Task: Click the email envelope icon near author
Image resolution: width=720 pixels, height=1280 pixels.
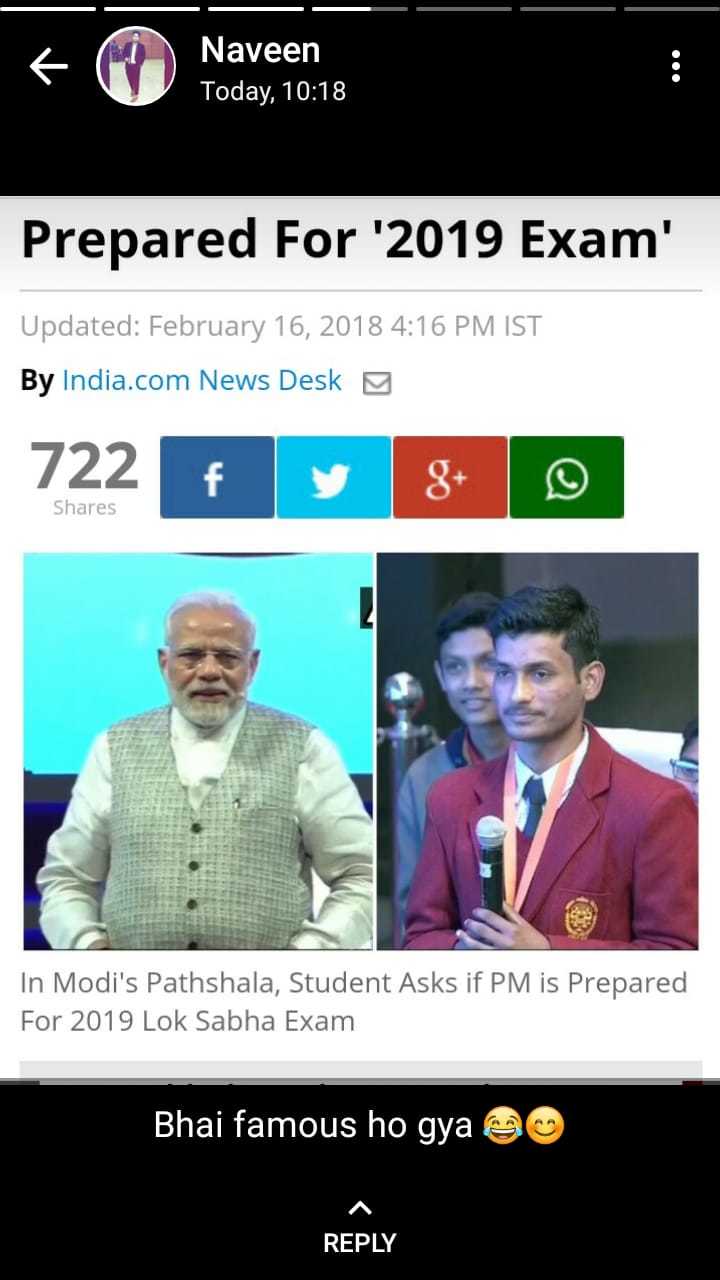Action: tap(376, 383)
